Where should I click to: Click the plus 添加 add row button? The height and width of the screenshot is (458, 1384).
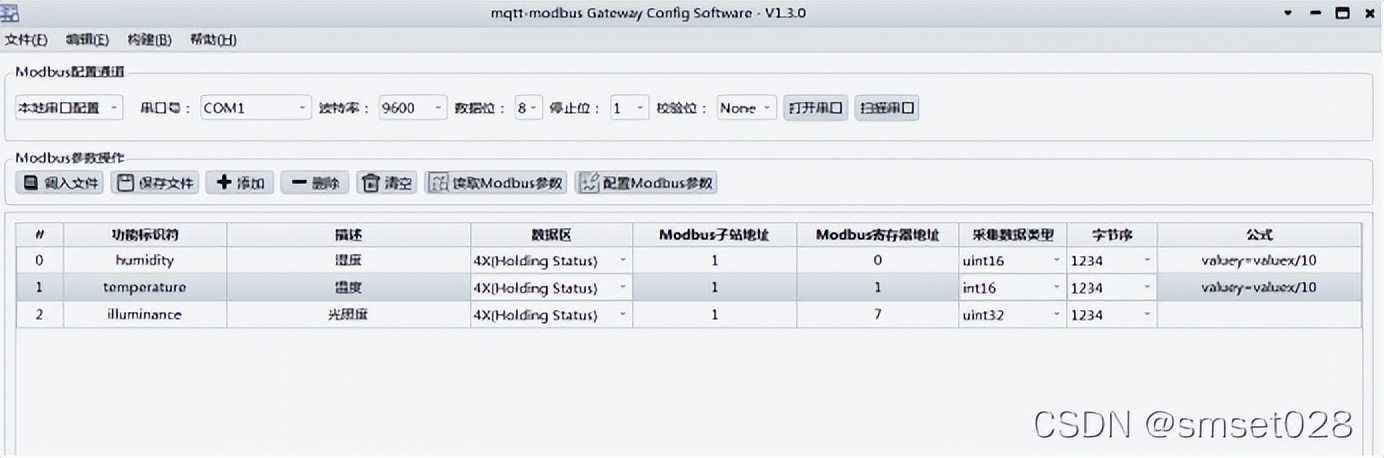(x=240, y=183)
